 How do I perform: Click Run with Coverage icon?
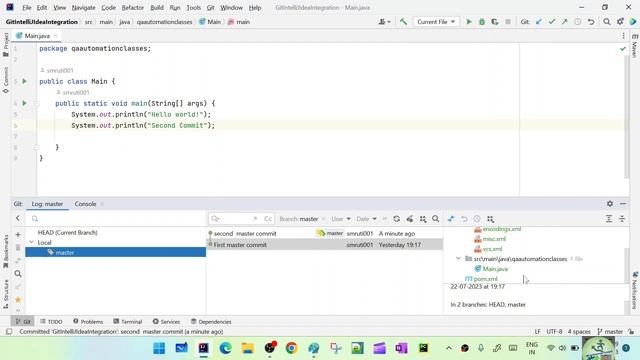495,22
